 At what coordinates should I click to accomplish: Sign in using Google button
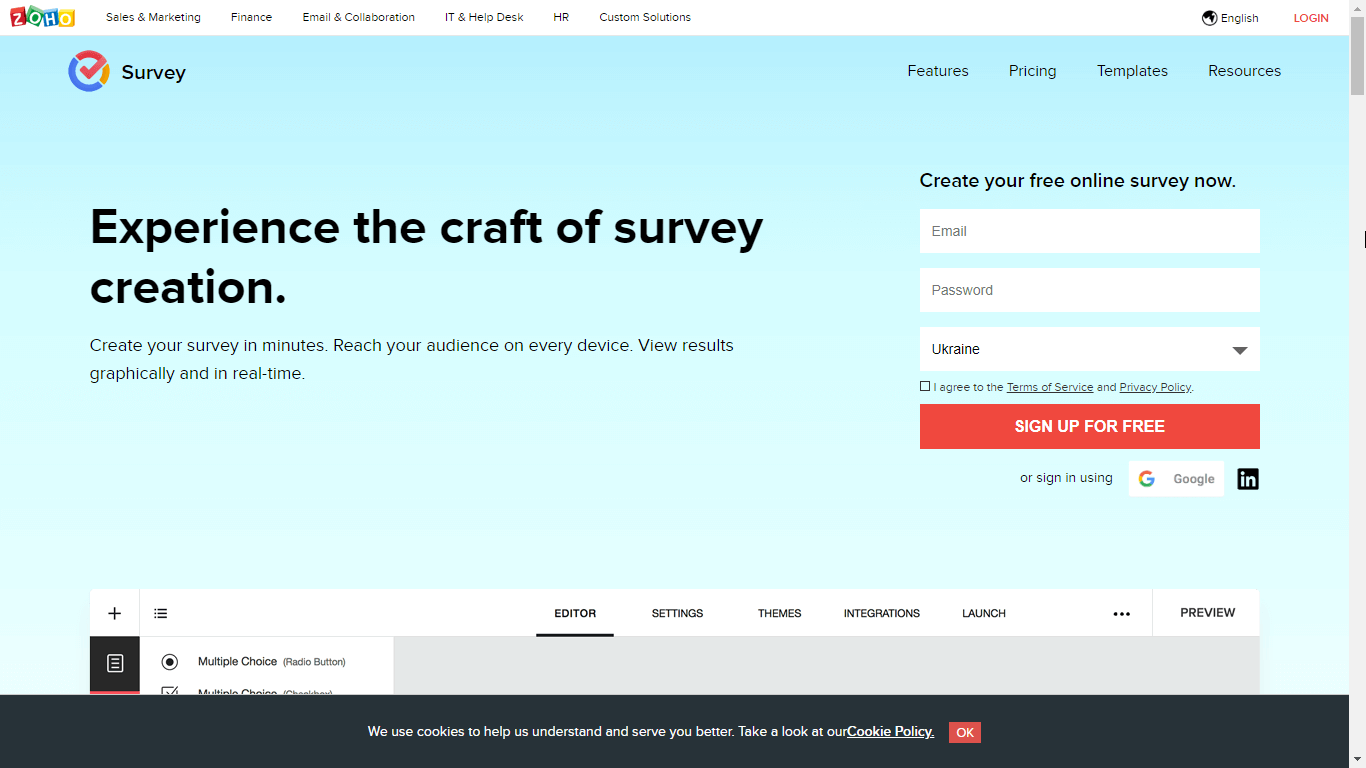pos(1176,479)
